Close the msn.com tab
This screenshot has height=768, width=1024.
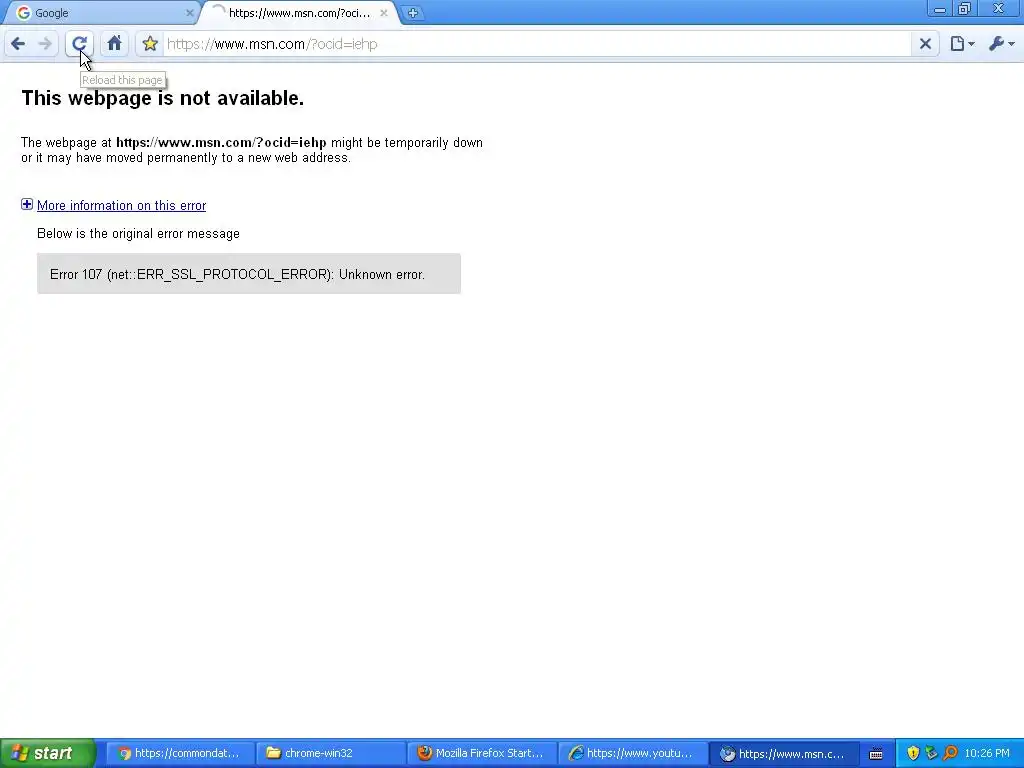click(x=384, y=13)
